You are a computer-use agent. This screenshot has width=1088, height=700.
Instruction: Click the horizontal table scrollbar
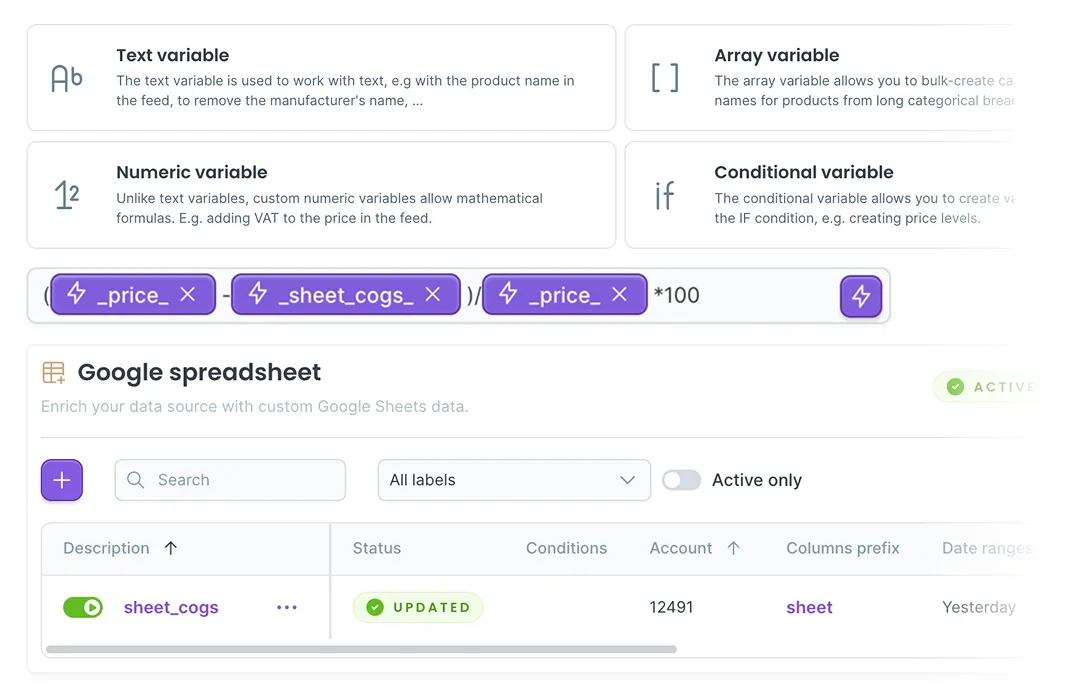point(361,649)
